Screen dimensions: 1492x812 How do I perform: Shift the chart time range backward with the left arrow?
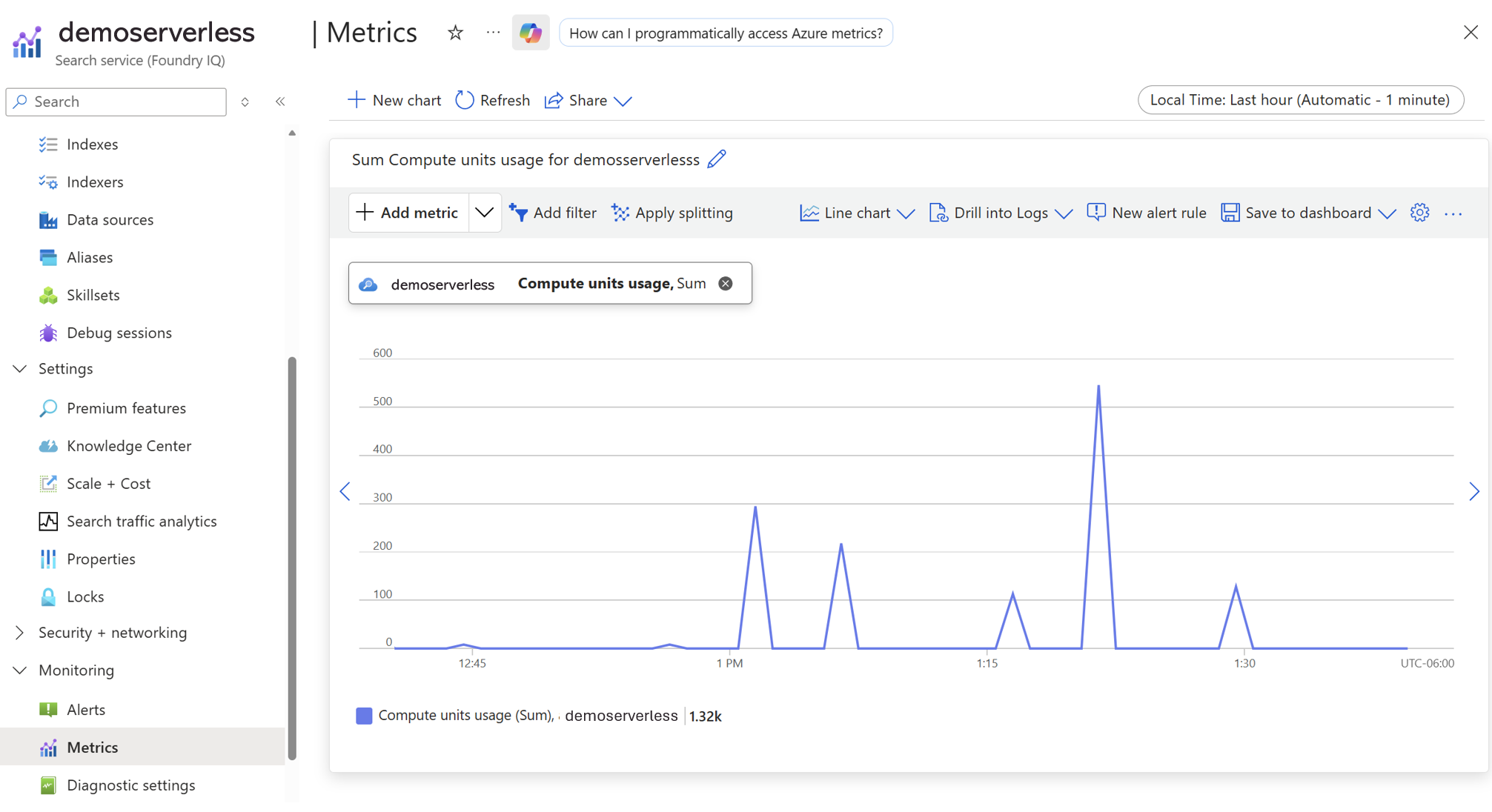pos(345,491)
